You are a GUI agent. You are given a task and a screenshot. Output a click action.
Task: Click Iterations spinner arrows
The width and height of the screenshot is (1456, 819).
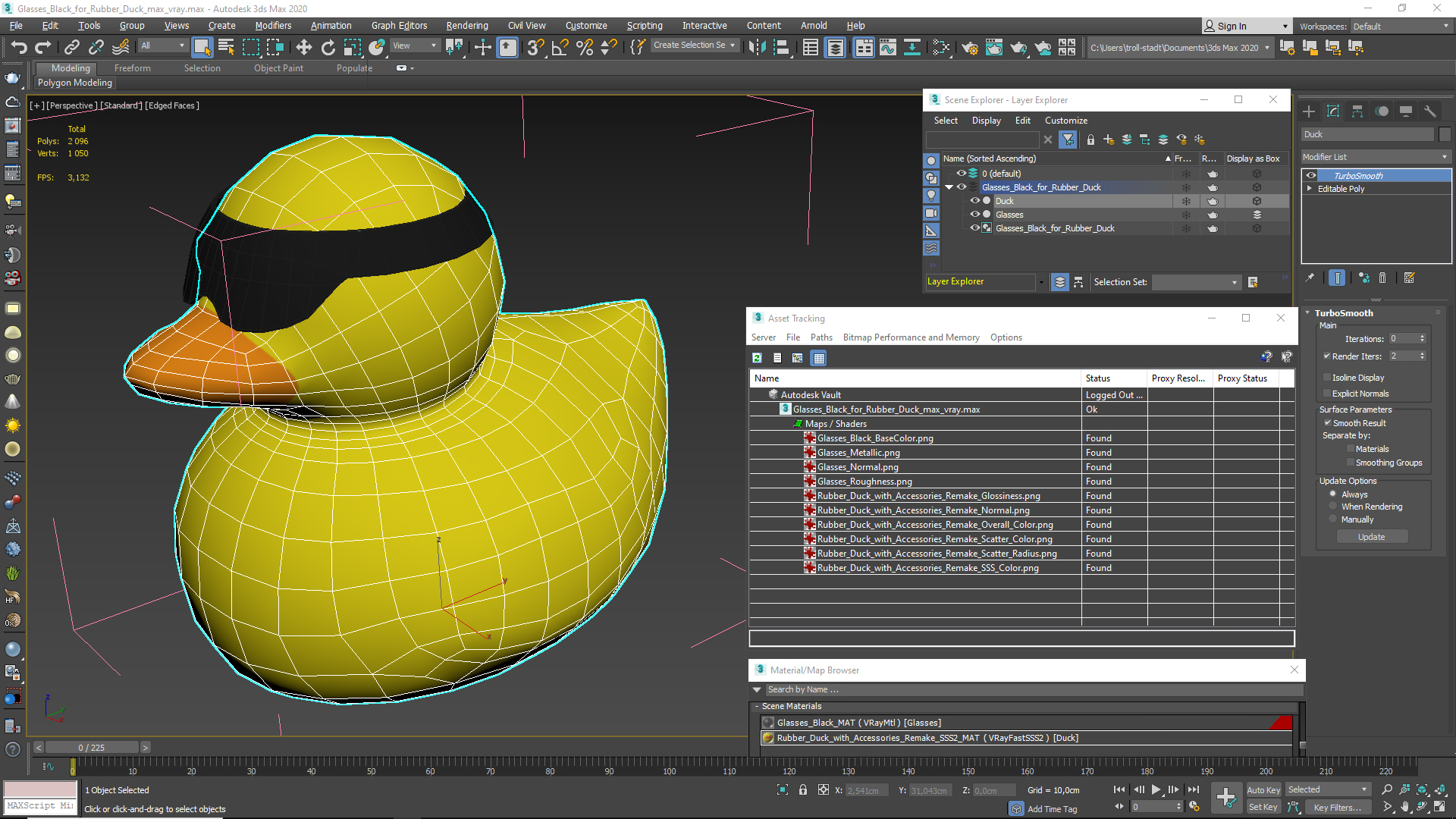tap(1422, 338)
